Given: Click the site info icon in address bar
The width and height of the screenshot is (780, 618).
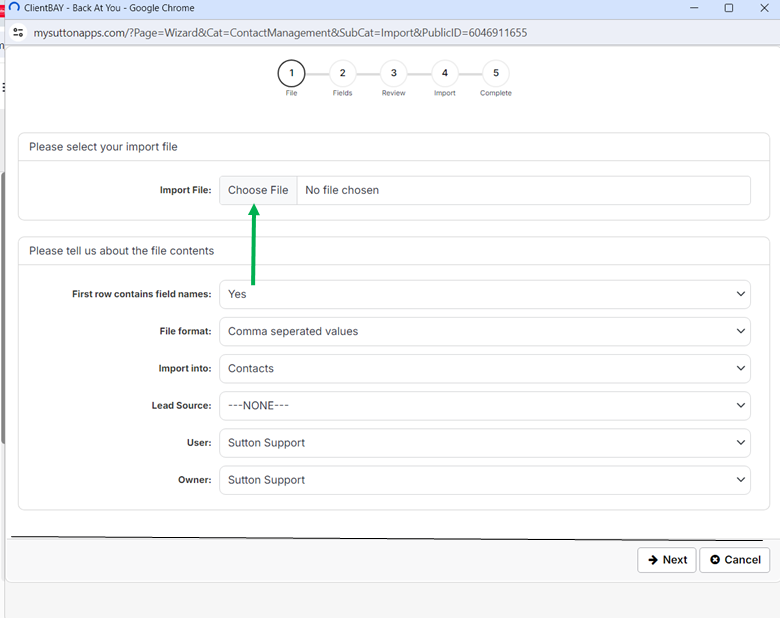Looking at the screenshot, I should 17,32.
